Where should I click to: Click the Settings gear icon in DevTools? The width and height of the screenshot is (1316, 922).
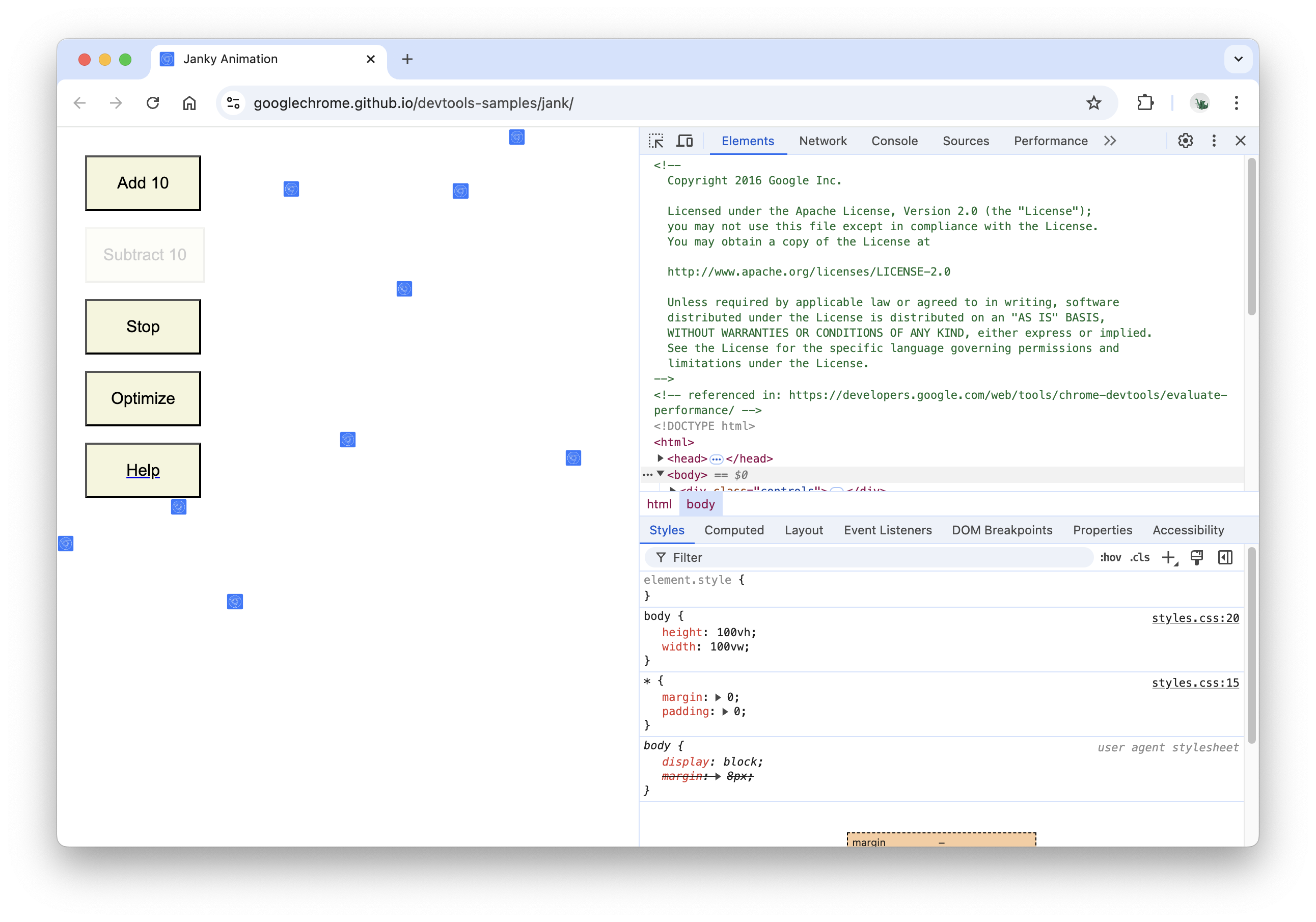click(1185, 140)
